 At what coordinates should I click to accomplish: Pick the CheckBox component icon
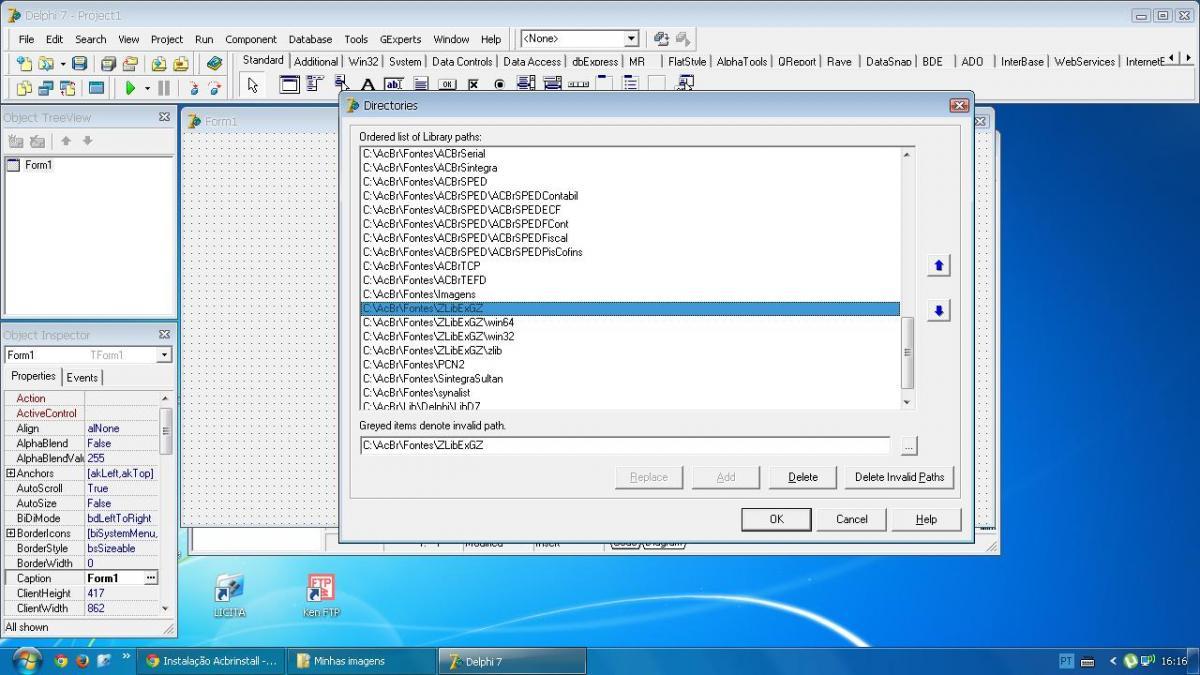473,85
